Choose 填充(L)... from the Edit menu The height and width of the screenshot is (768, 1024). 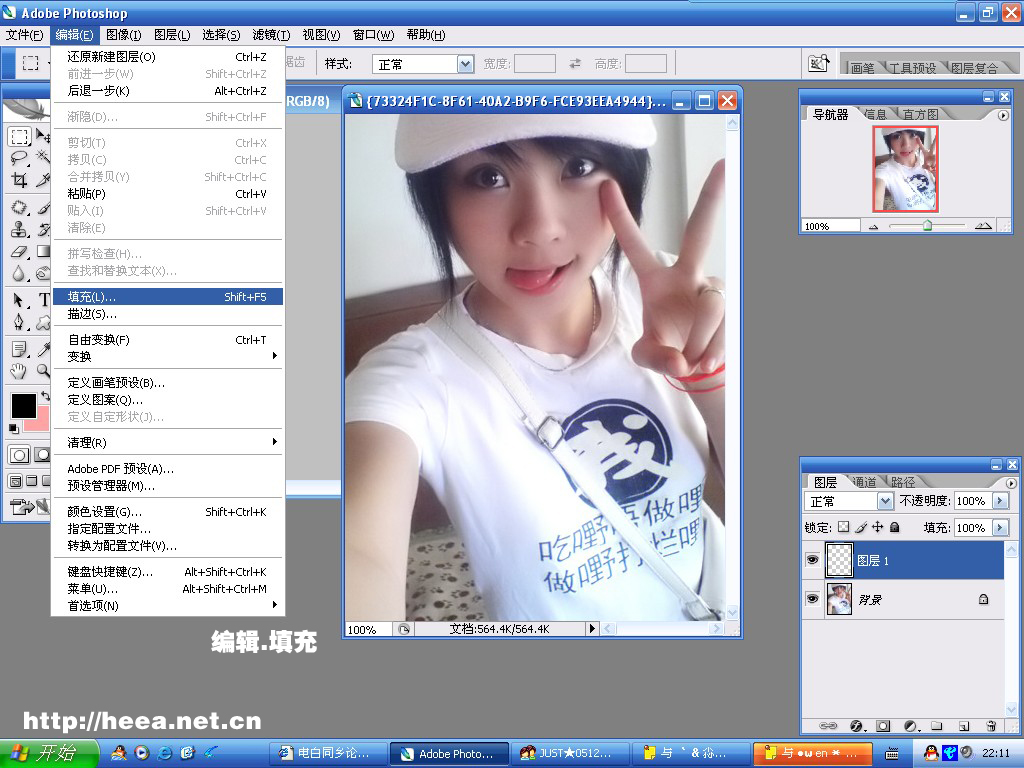(x=92, y=297)
